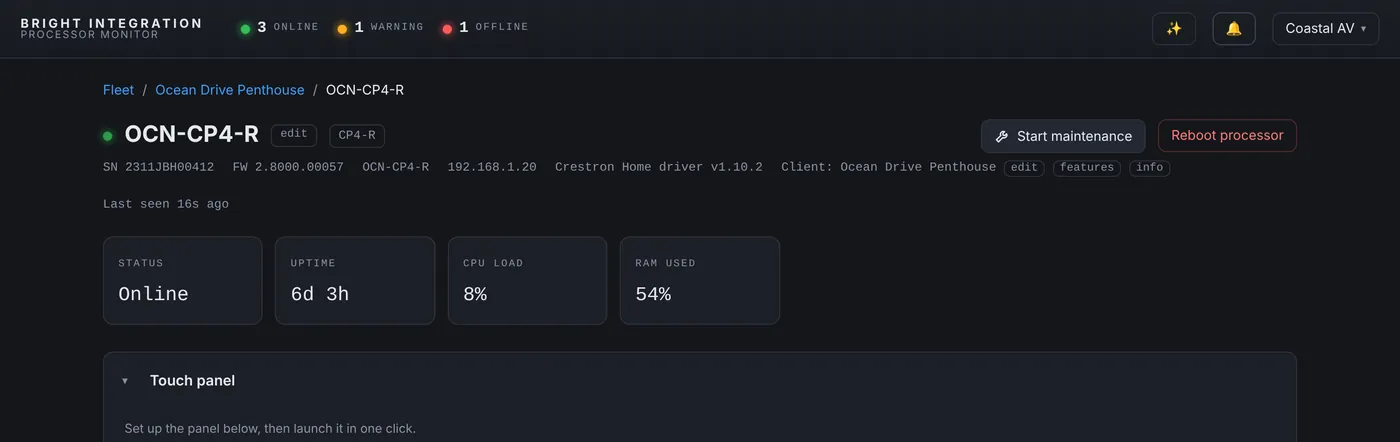
Task: Go to the Fleet breadcrumb link
Action: click(118, 90)
